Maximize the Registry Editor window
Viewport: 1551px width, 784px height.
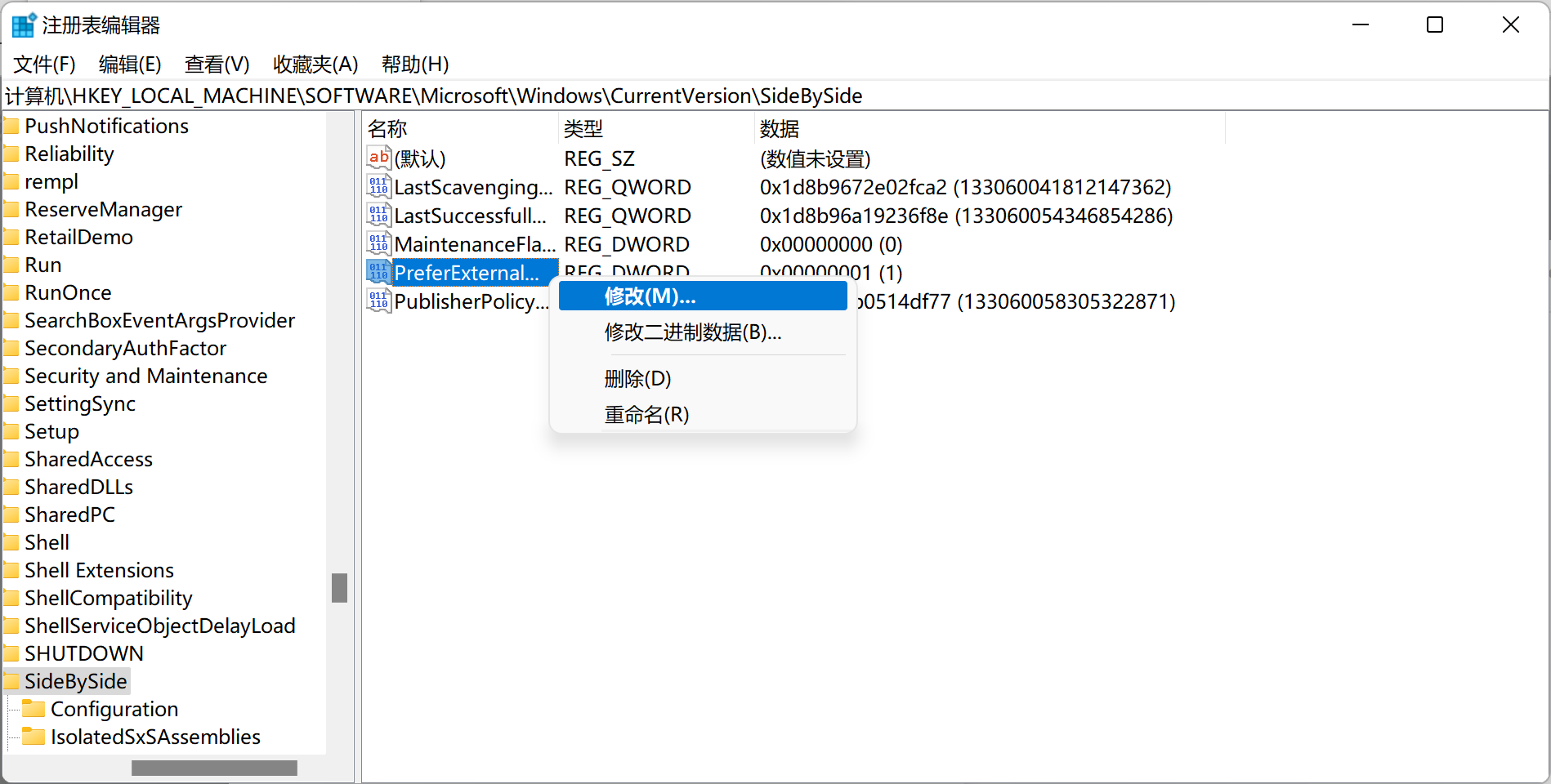(x=1435, y=24)
